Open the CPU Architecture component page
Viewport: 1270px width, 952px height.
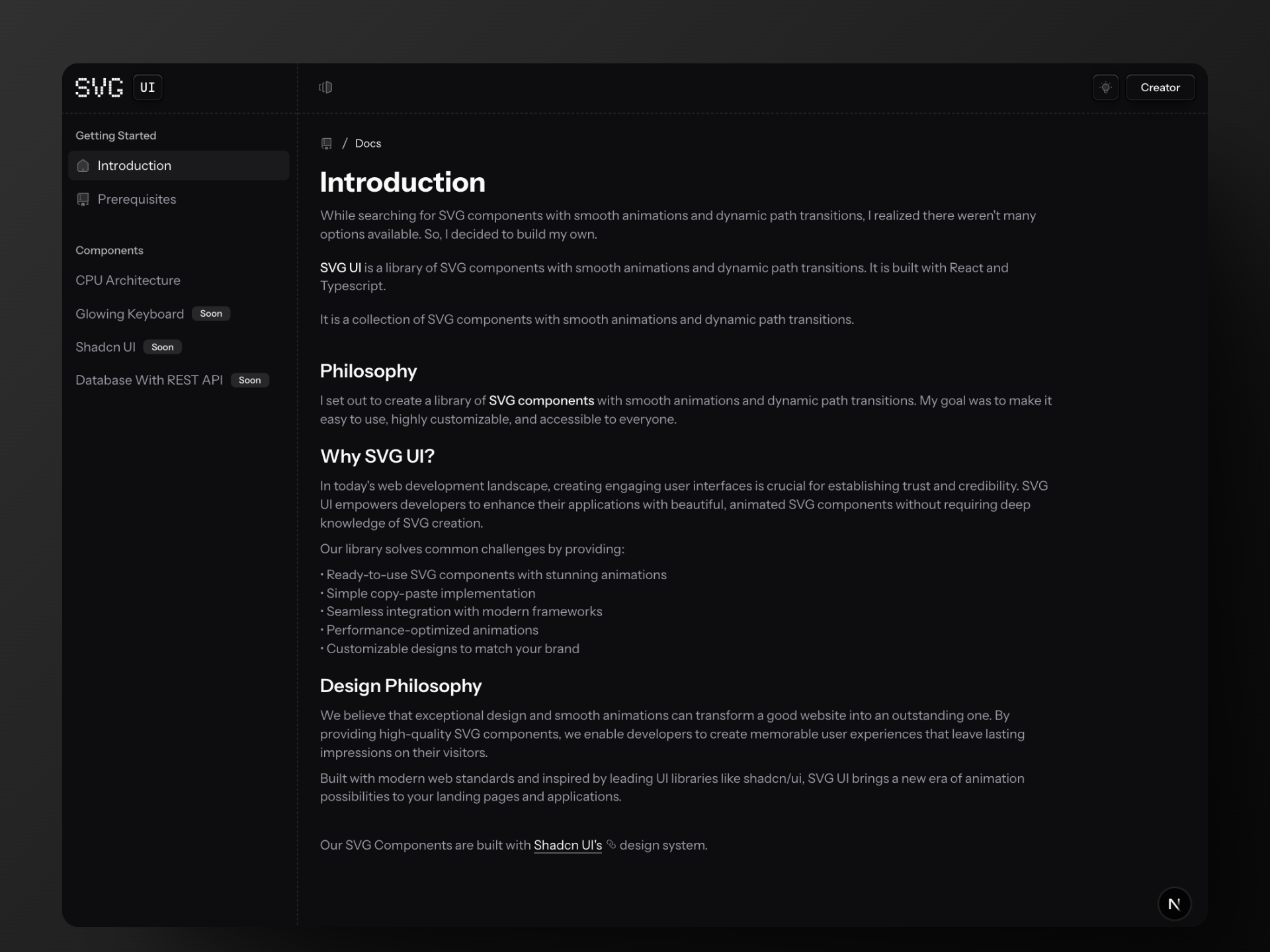128,280
